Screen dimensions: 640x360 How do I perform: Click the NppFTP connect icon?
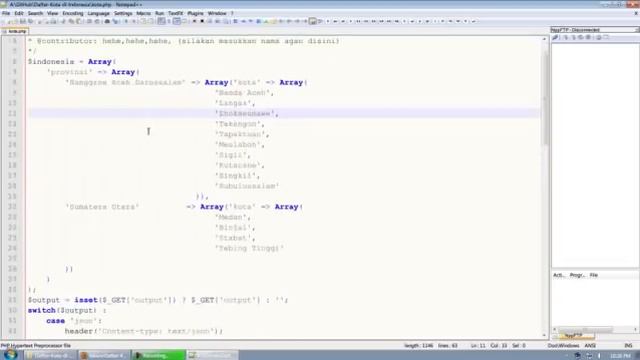click(555, 37)
